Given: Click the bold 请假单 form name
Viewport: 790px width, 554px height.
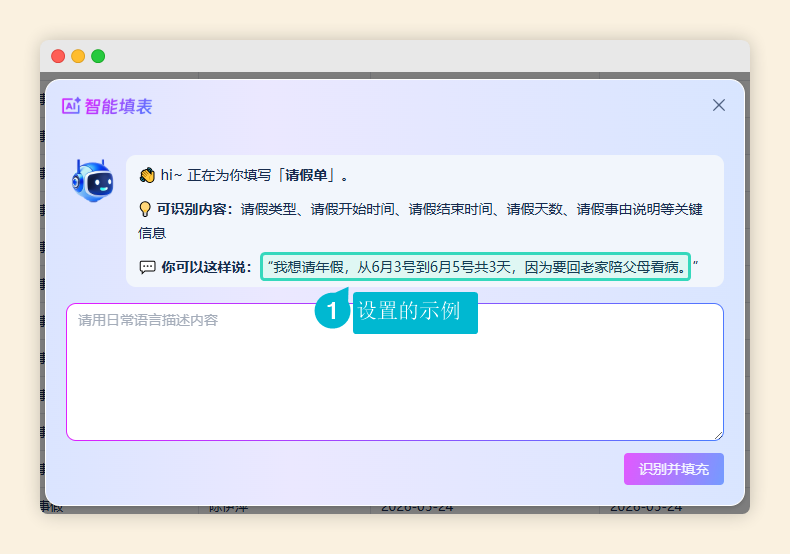Looking at the screenshot, I should 306,175.
